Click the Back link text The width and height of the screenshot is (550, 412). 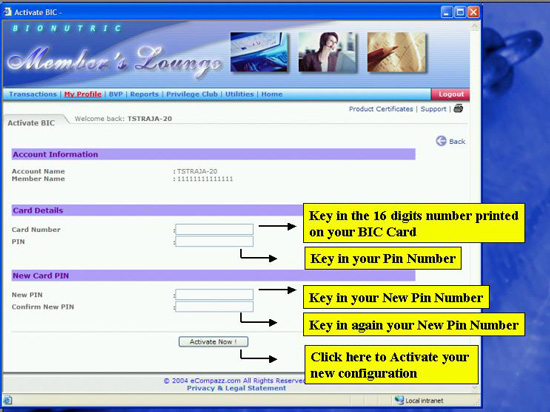[x=457, y=141]
